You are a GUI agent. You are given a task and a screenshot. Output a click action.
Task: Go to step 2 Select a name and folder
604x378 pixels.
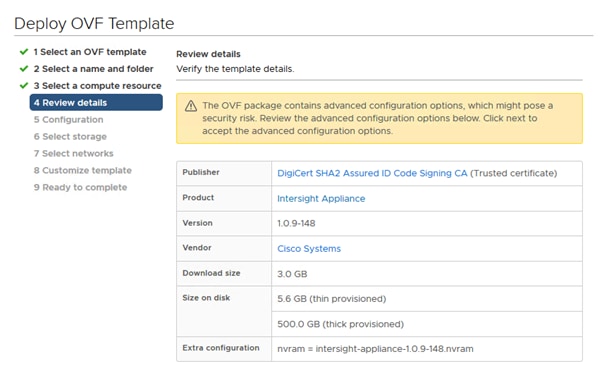point(93,69)
